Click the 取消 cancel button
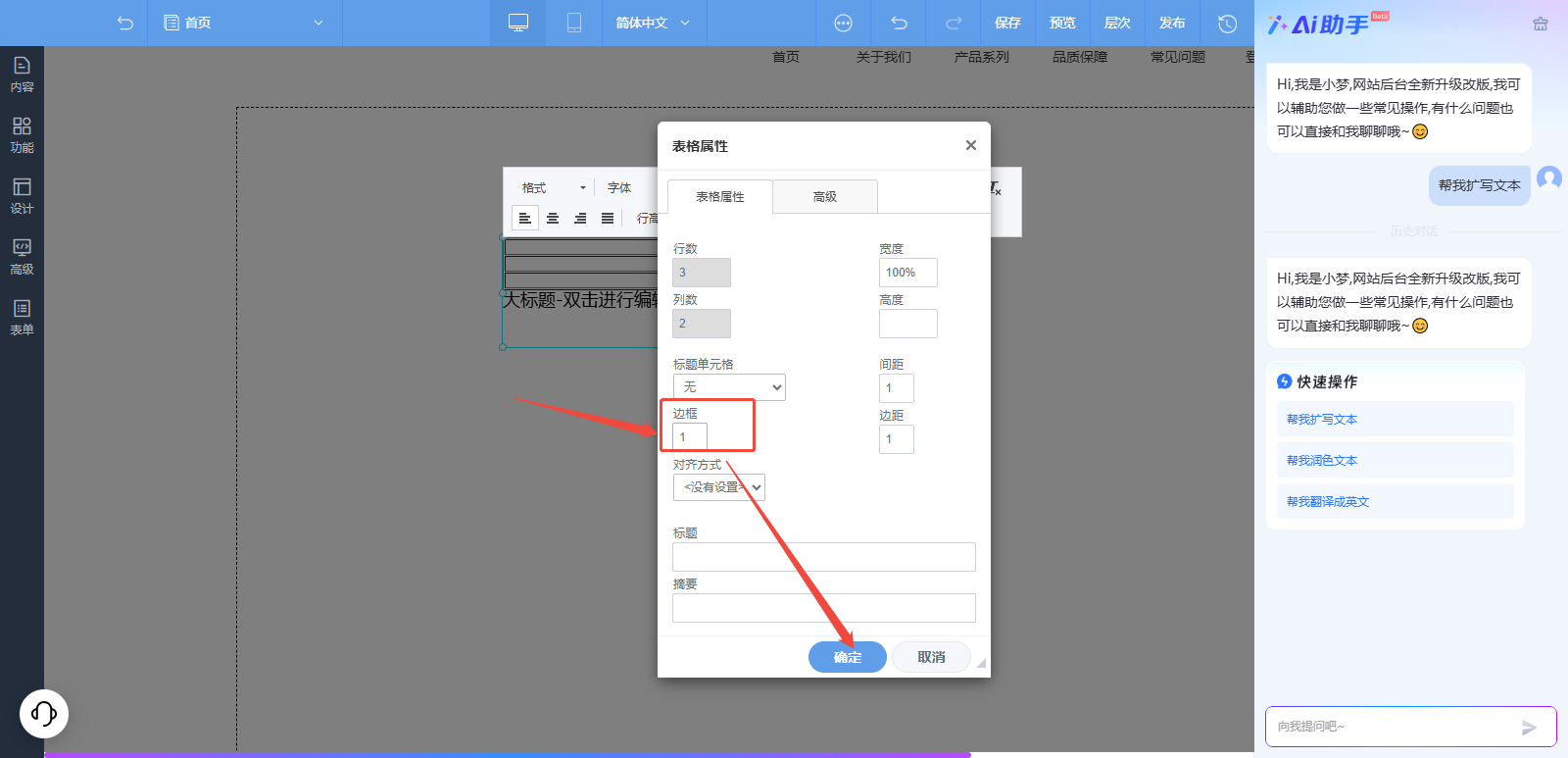 (931, 657)
